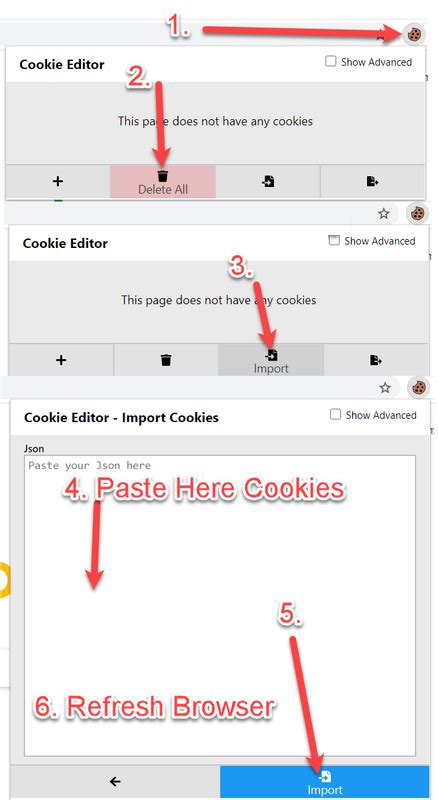Click the import icon in the top panel
This screenshot has height=800, width=438.
268,181
